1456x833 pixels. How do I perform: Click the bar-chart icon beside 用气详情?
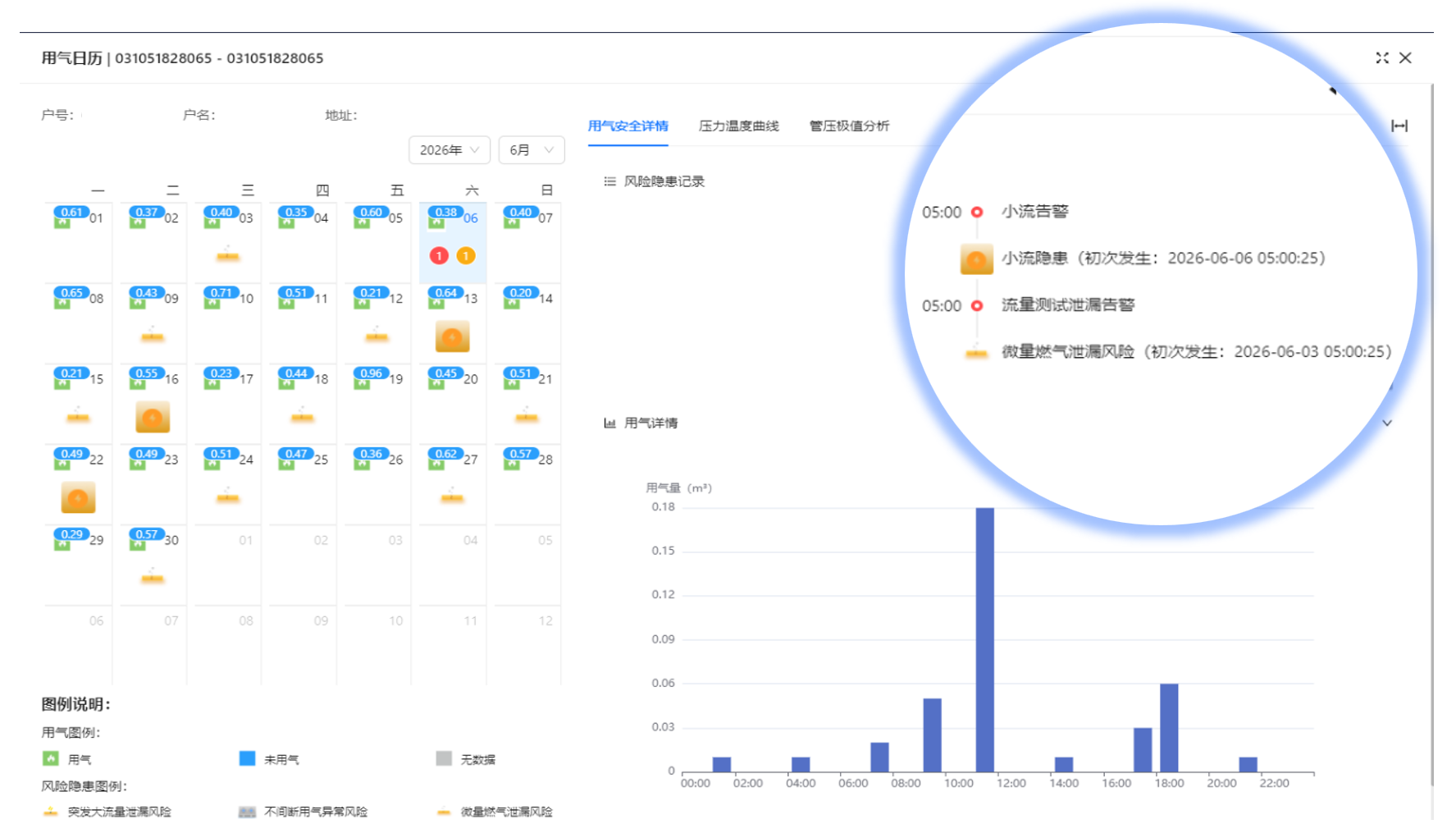609,423
